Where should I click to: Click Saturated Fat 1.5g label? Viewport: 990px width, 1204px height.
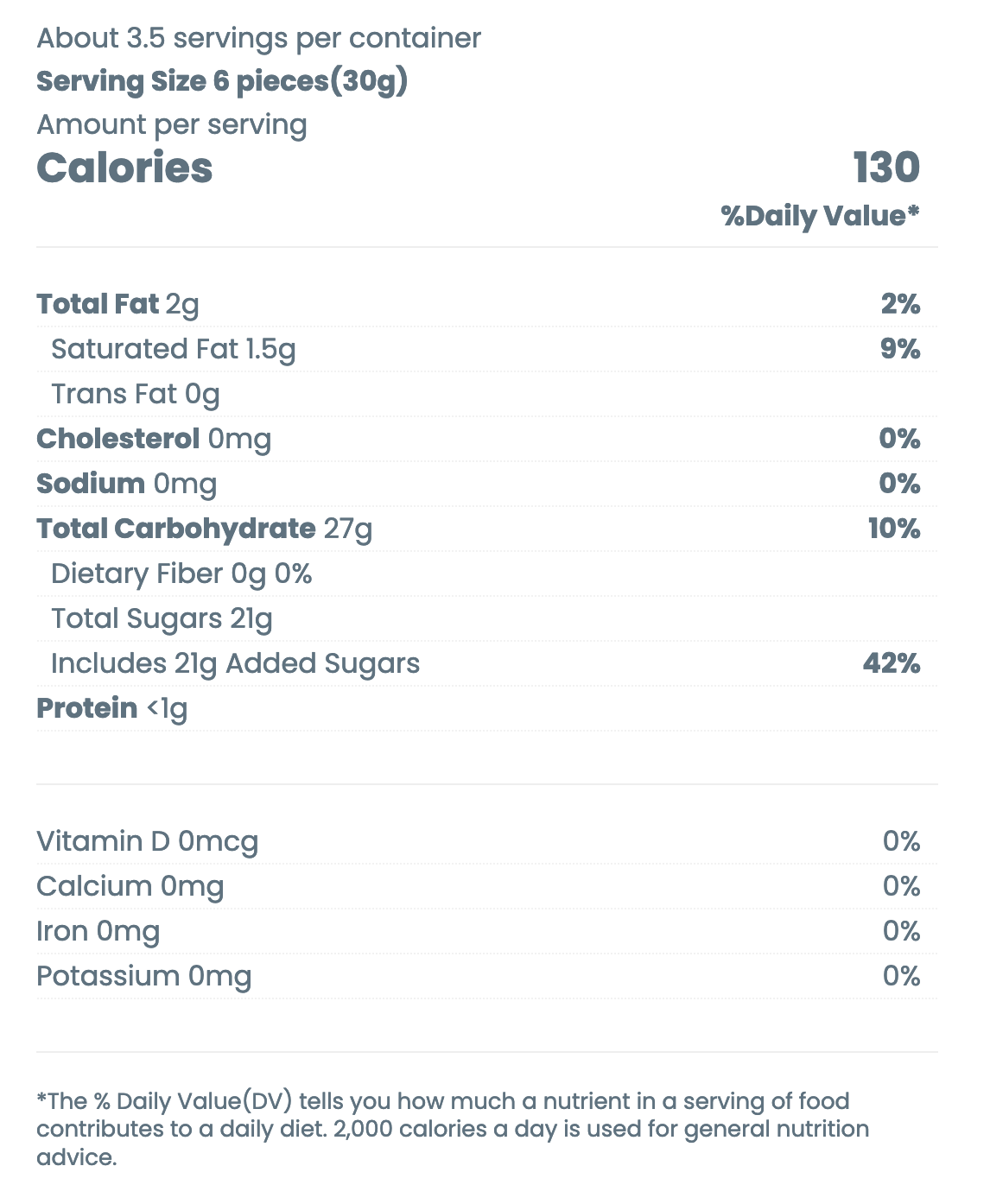point(173,349)
